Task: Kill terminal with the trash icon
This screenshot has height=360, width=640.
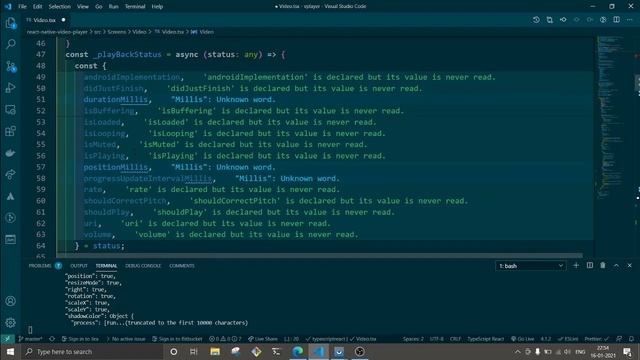Action: pyautogui.click(x=603, y=265)
